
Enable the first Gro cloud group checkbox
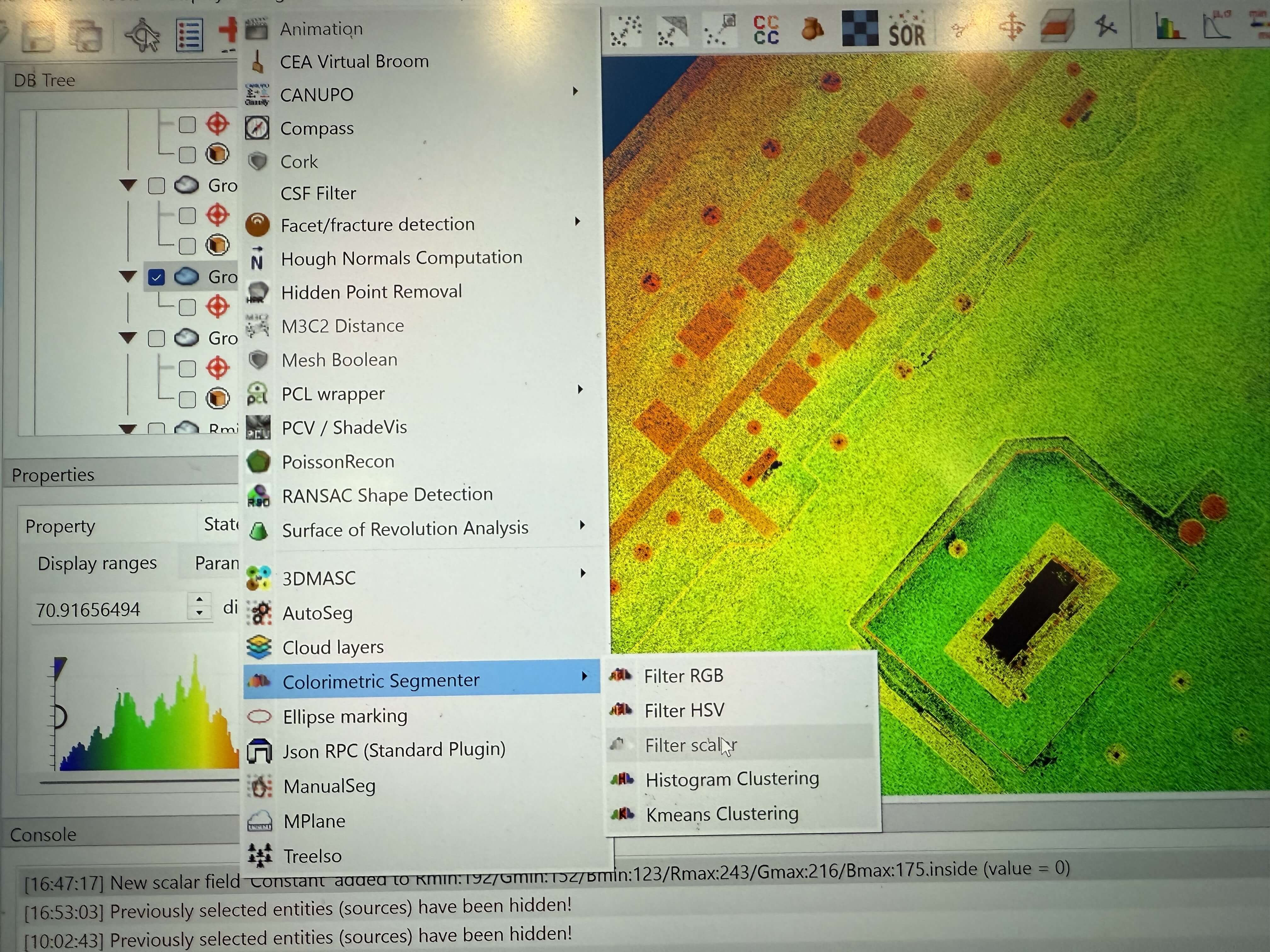coord(156,186)
